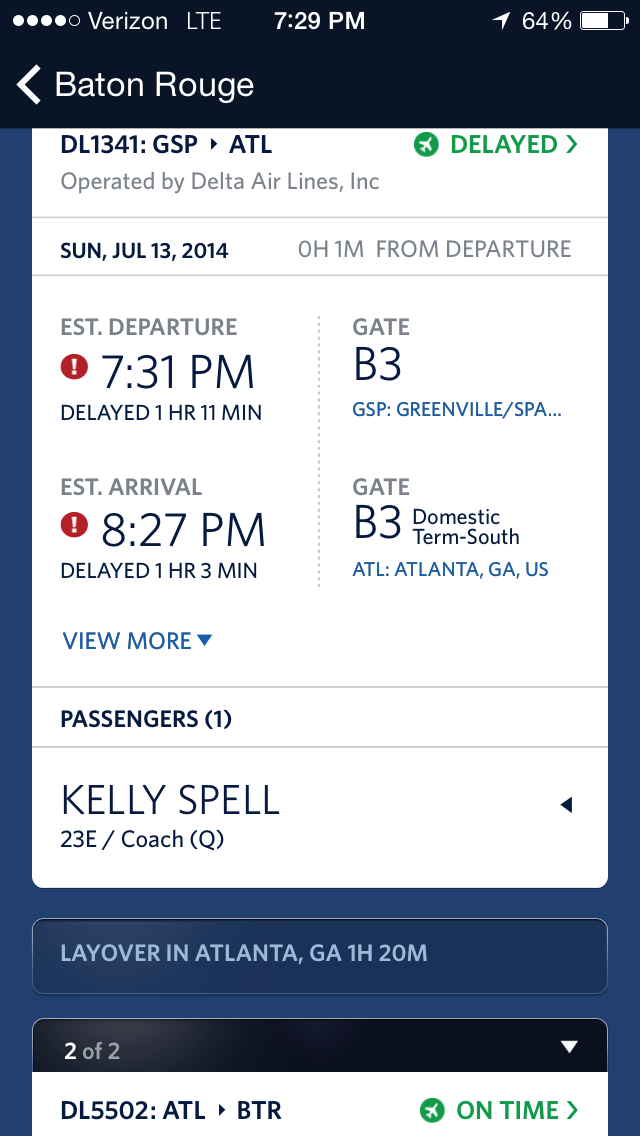Tap the location arrow in status bar
Image resolution: width=640 pixels, height=1136 pixels.
pyautogui.click(x=501, y=21)
